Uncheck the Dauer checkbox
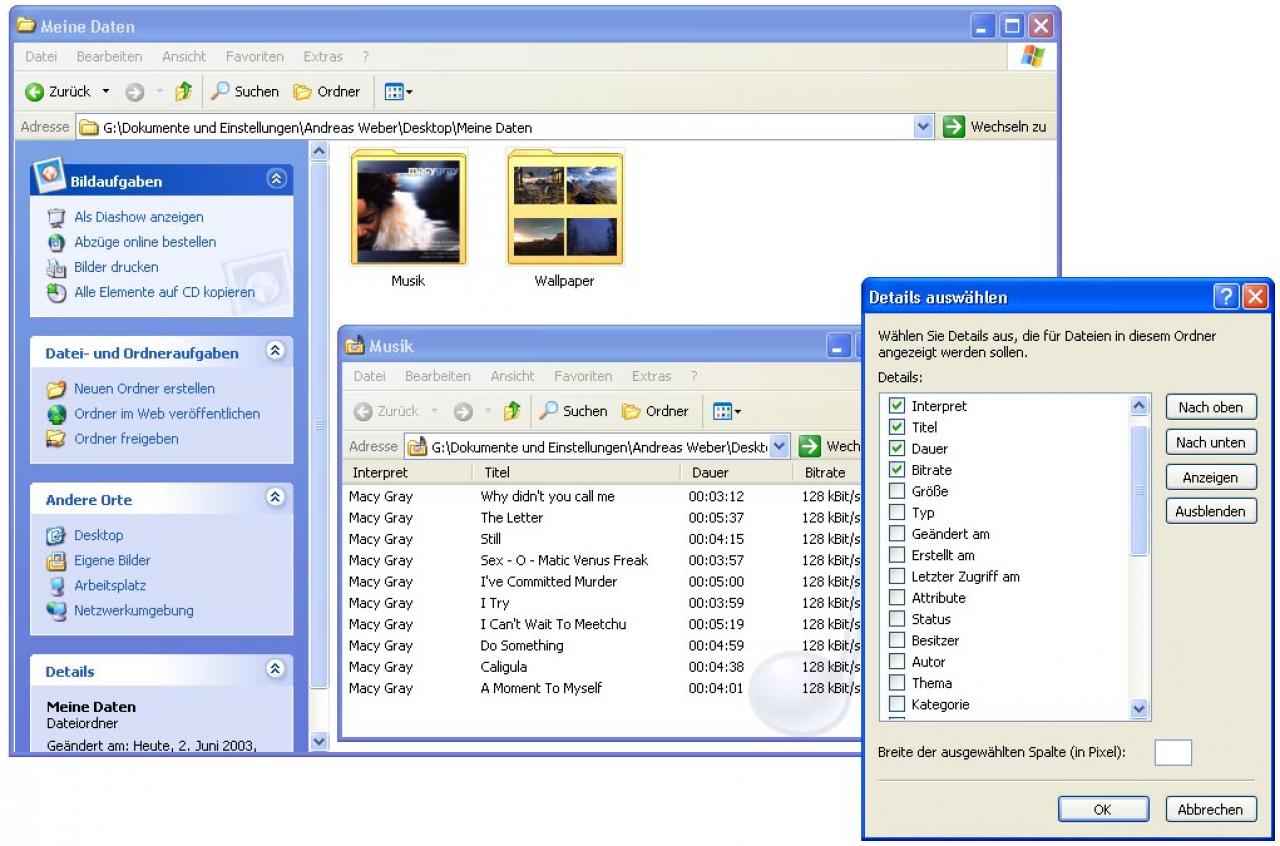The image size is (1280, 846). (897, 448)
